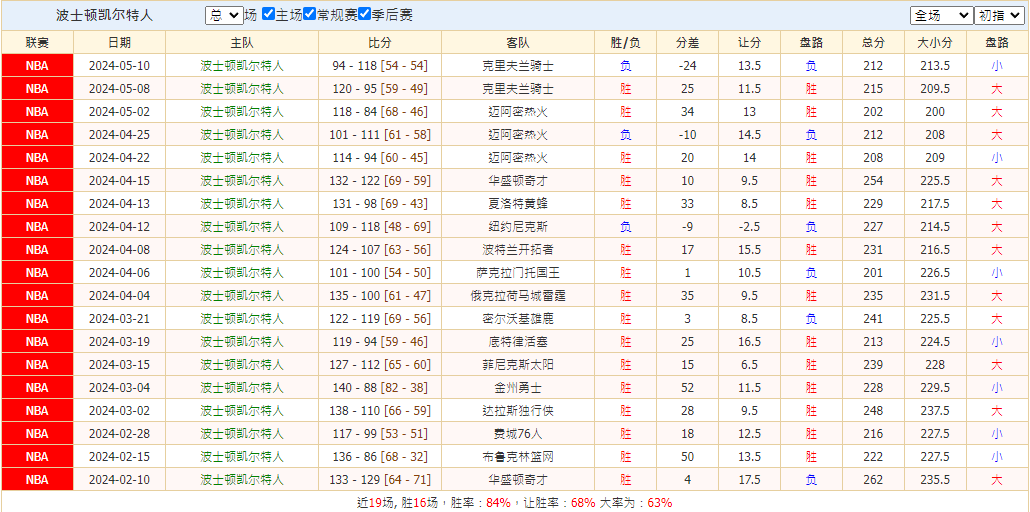1030x512 pixels.
Task: Click the 让分 column header
Action: tap(750, 43)
